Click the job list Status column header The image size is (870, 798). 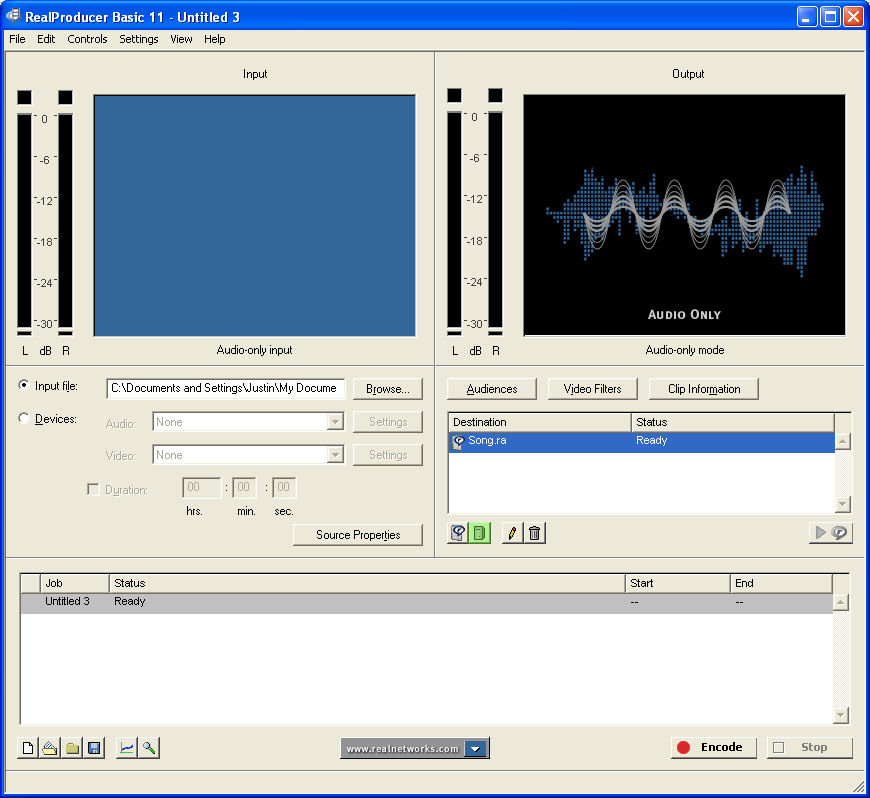coord(367,583)
